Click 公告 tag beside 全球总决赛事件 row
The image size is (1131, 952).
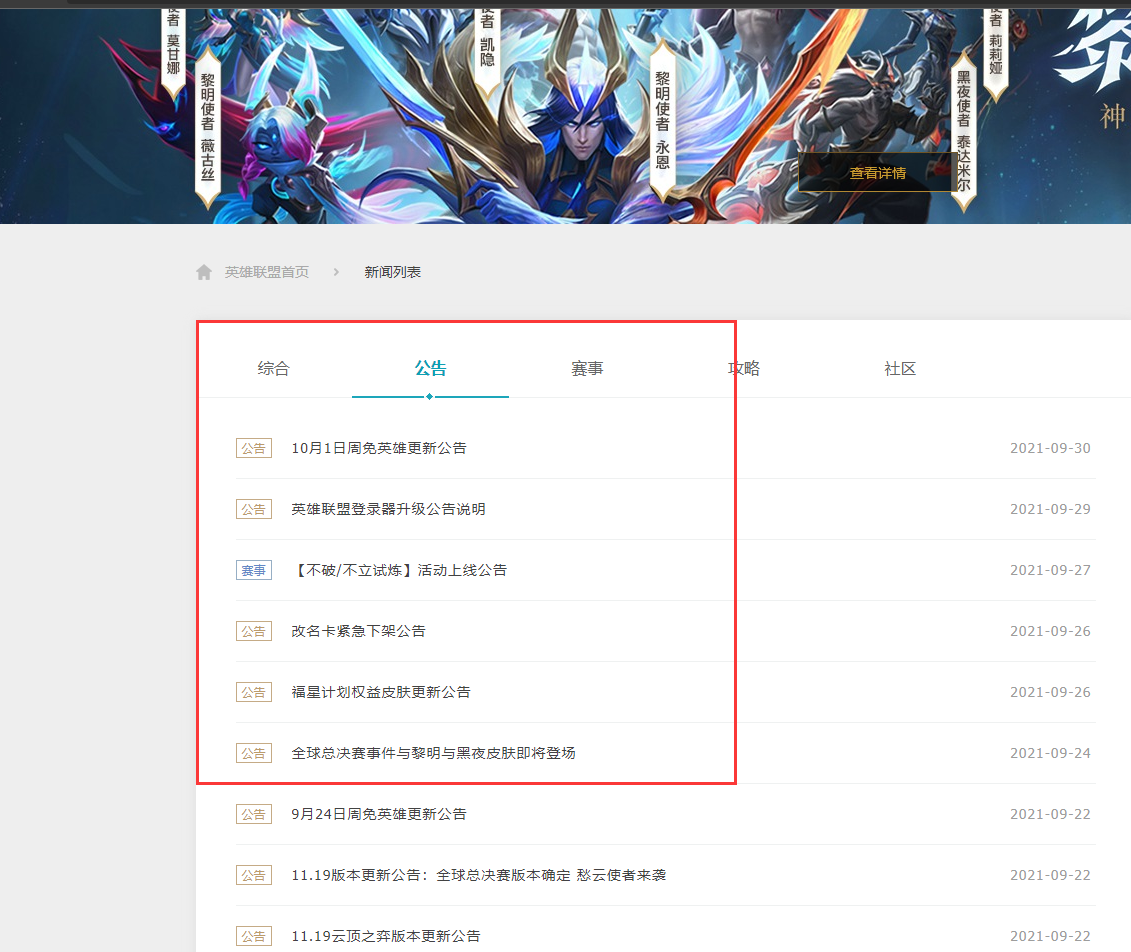(254, 753)
